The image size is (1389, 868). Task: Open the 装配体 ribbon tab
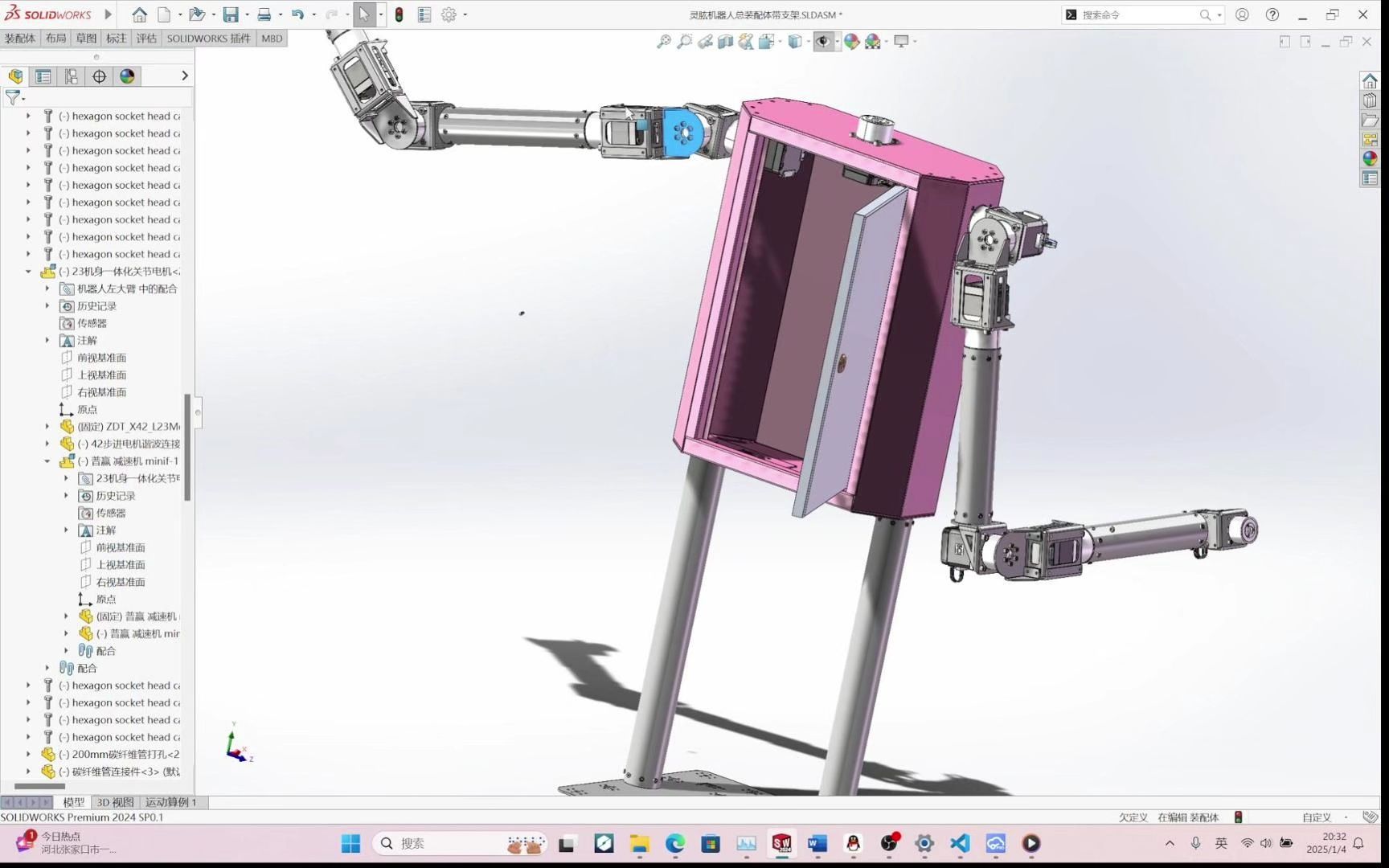[x=20, y=39]
